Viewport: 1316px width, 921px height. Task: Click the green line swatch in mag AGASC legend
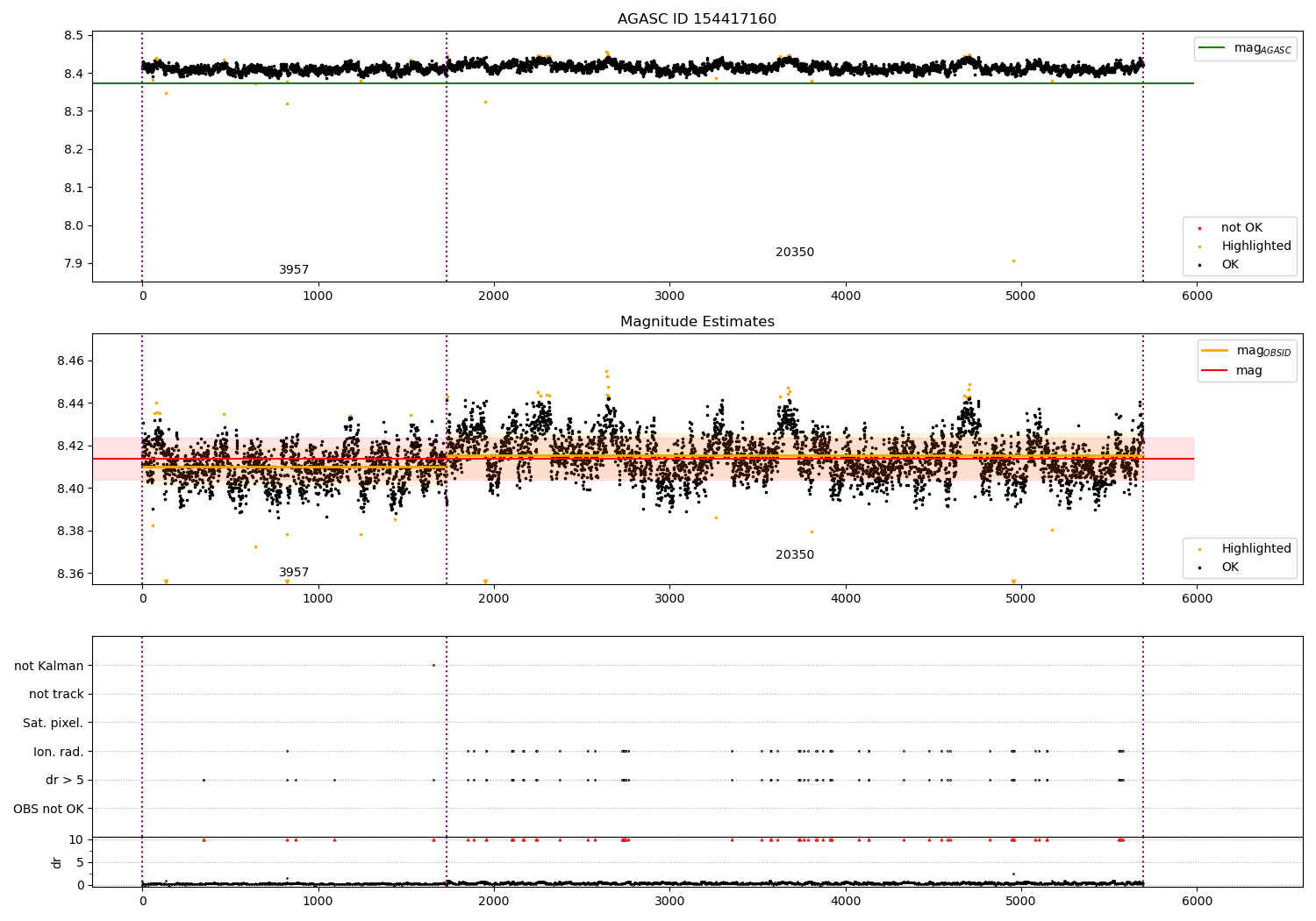coord(1212,48)
